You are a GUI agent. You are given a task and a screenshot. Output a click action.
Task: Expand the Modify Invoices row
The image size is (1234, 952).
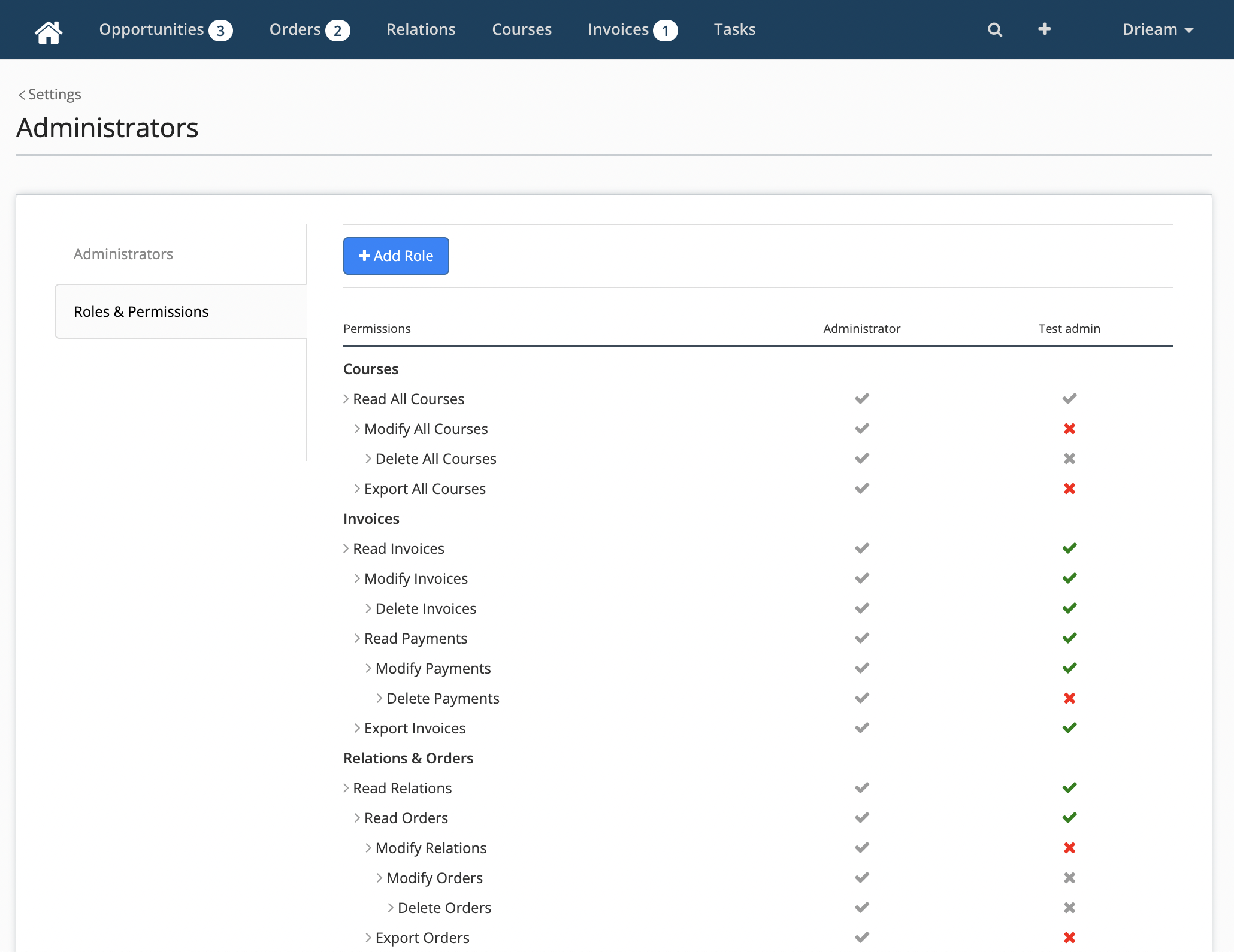[357, 578]
